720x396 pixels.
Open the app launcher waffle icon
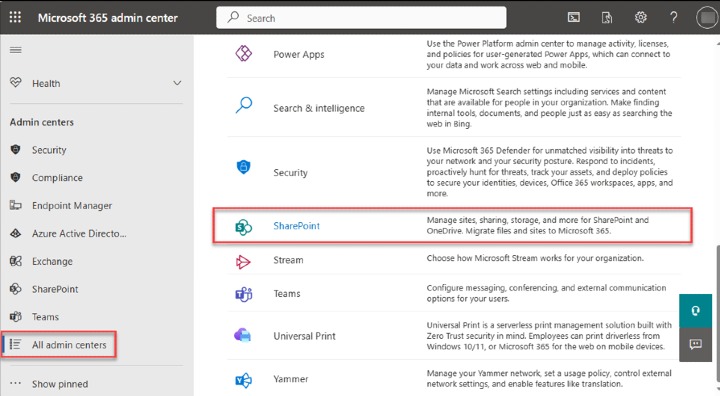(x=15, y=17)
